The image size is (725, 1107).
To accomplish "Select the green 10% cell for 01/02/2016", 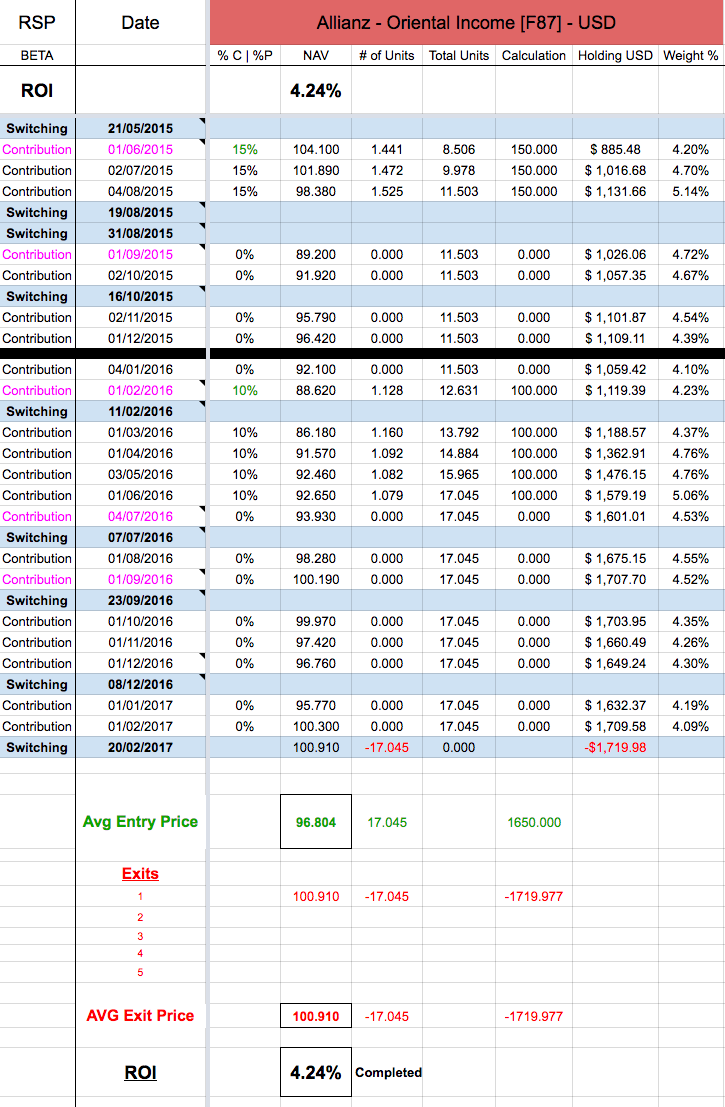I will click(245, 390).
